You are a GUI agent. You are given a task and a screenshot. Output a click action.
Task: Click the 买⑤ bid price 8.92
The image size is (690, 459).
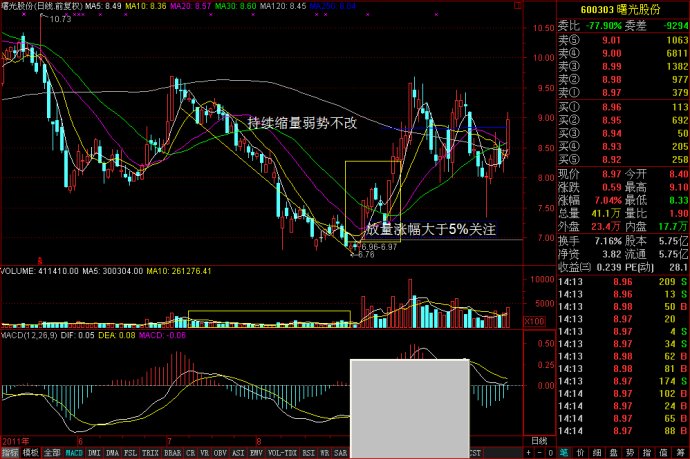tap(612, 160)
